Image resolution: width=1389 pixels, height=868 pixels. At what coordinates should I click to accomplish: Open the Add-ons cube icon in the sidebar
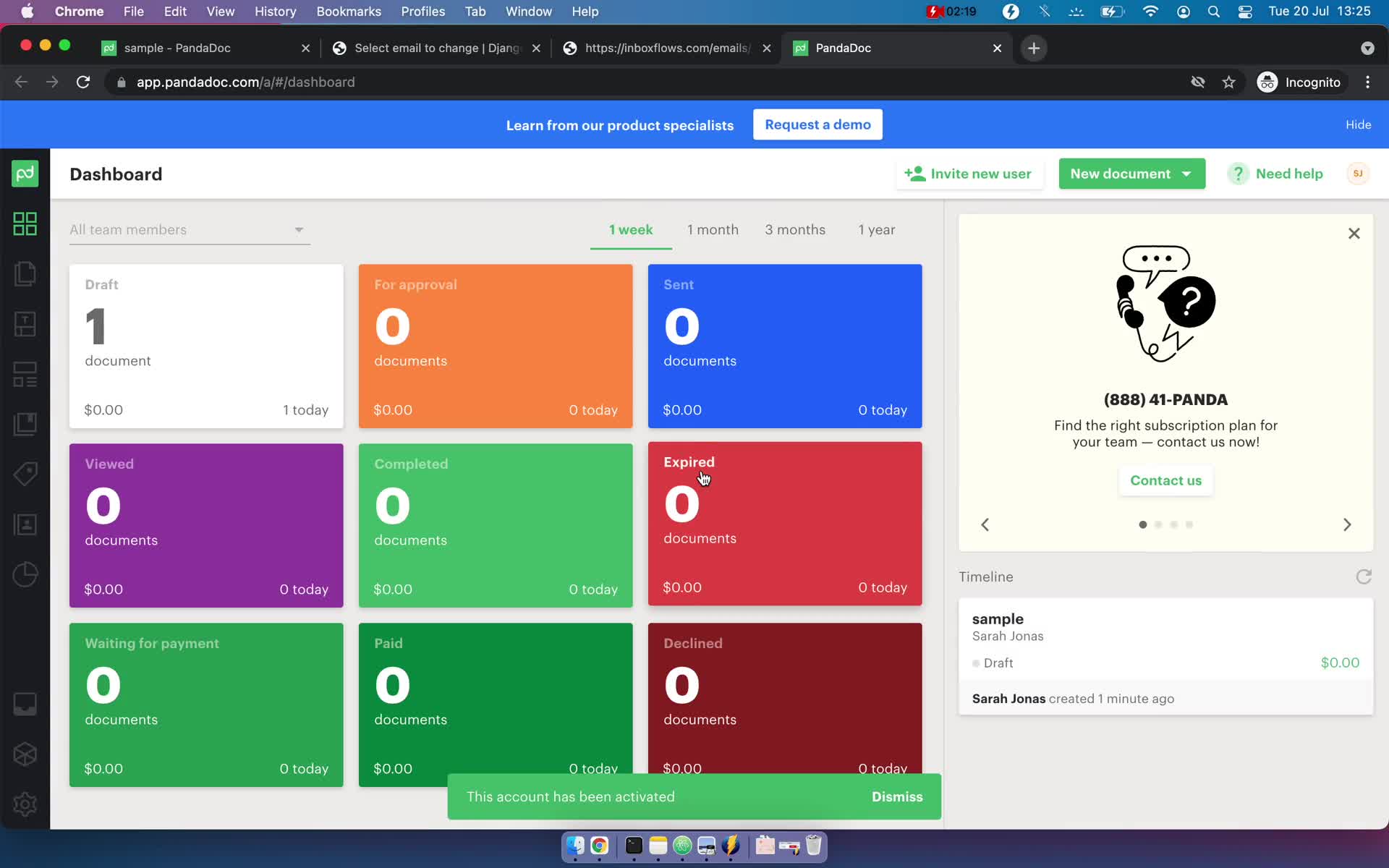pos(25,754)
